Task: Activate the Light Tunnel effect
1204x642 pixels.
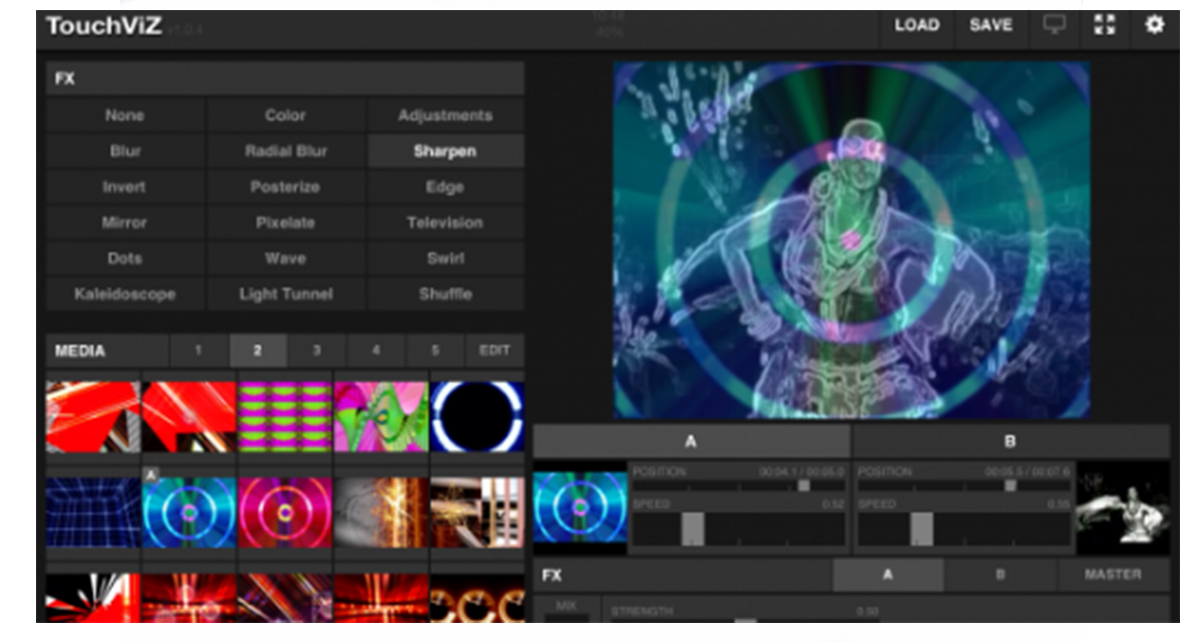Action: coord(286,294)
